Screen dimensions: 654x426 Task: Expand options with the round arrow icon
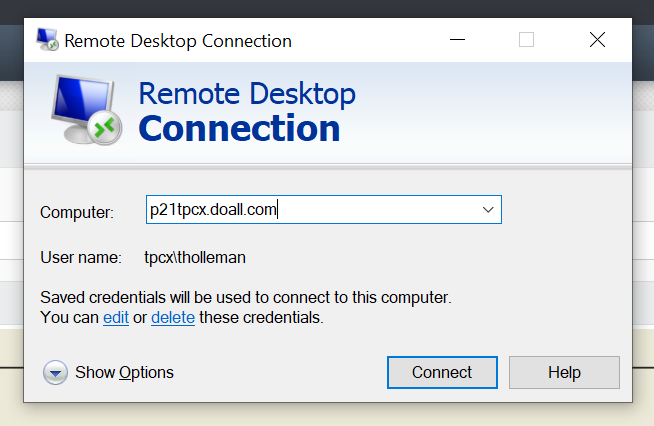coord(55,373)
